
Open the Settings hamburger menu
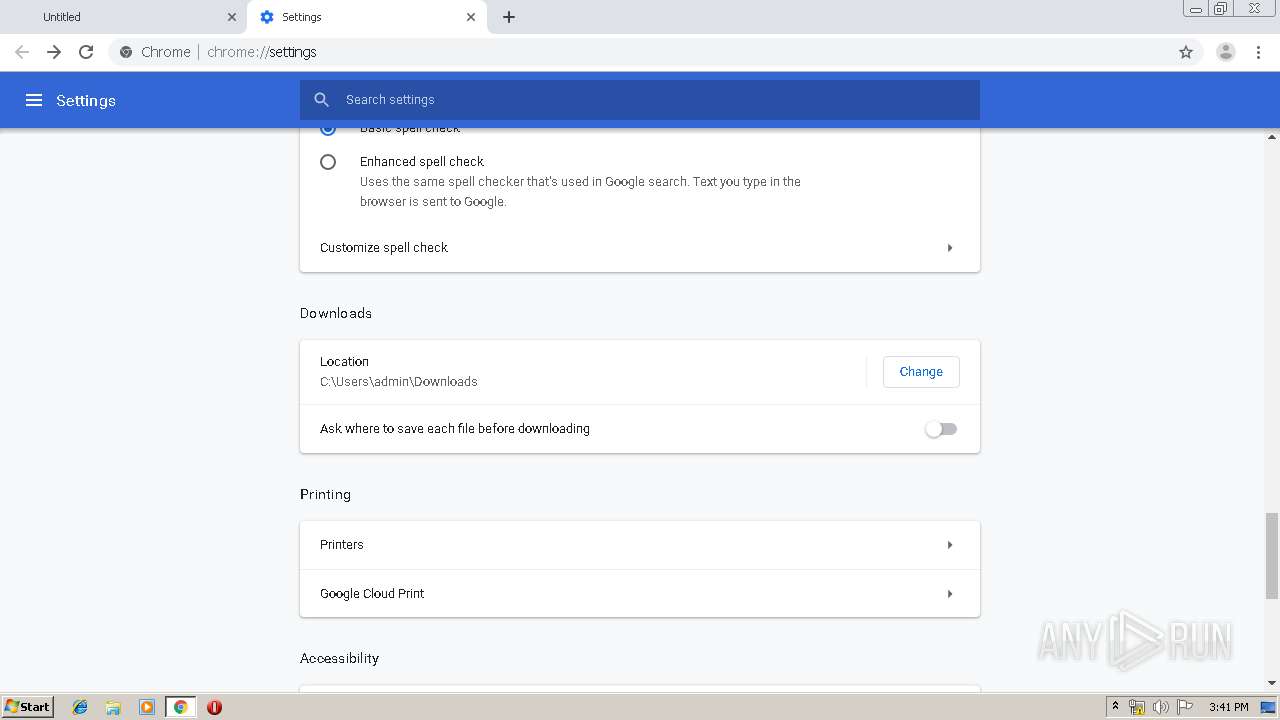[x=34, y=100]
